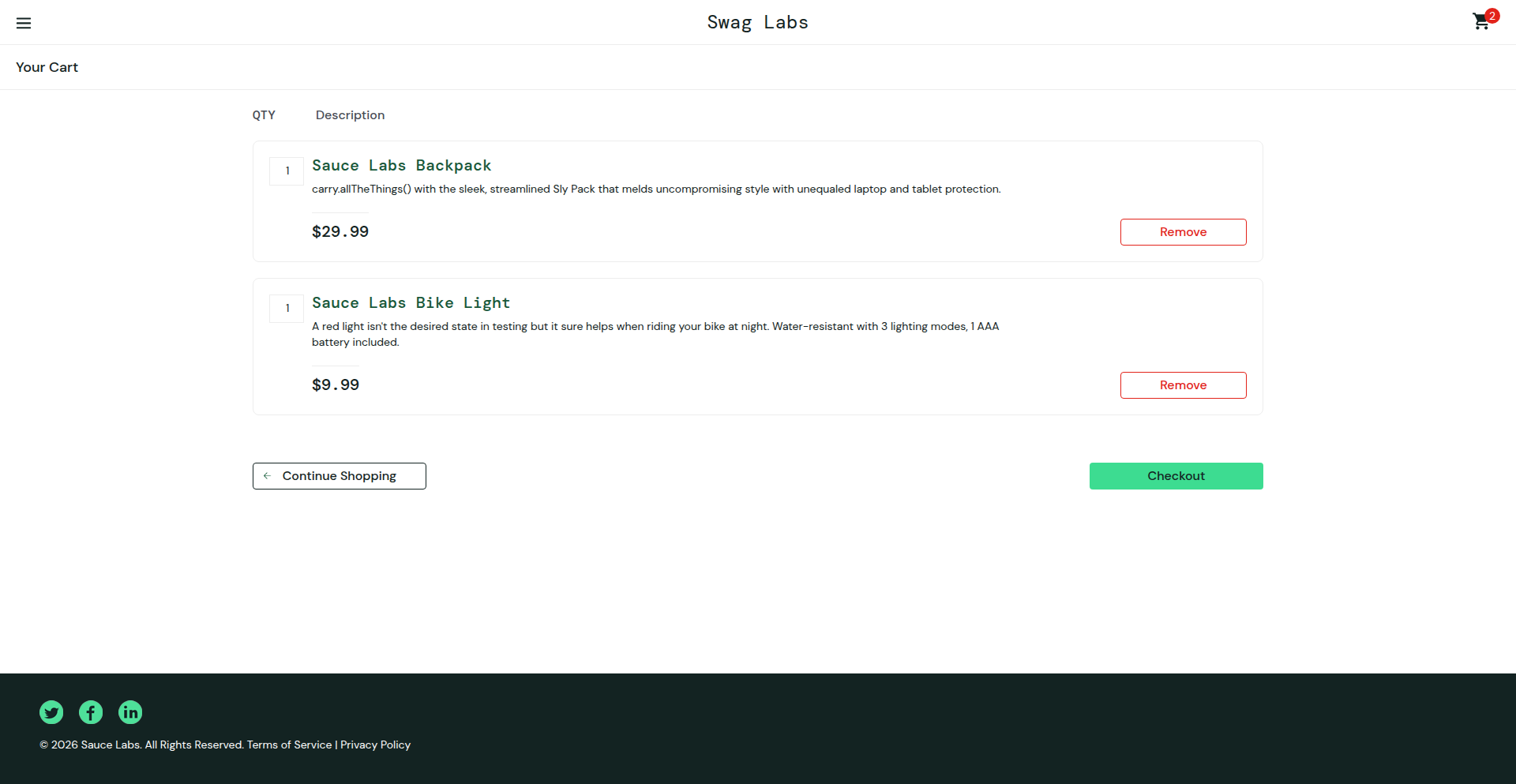This screenshot has width=1516, height=784.
Task: Click the $9.99 bike light price
Action: pyautogui.click(x=336, y=385)
